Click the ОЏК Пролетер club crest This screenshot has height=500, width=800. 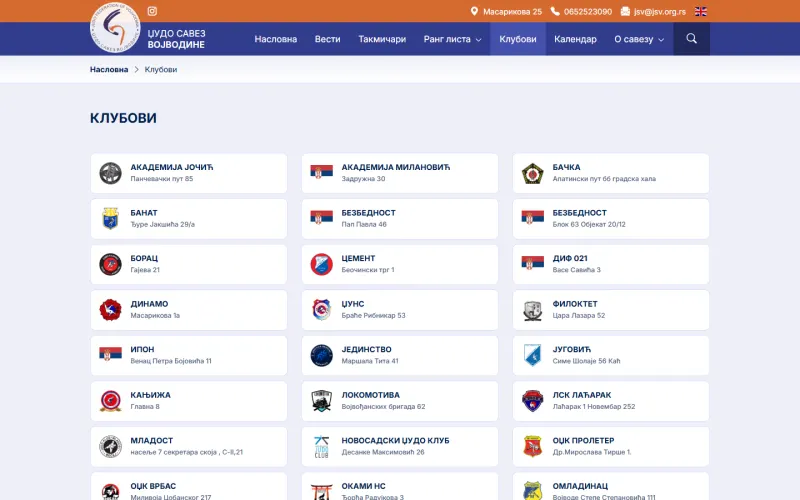click(x=532, y=446)
